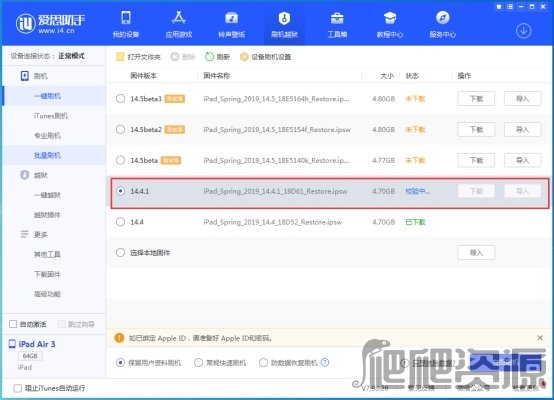This screenshot has height=400, width=554.
Task: Select the 14.4 firmware radio button
Action: click(120, 222)
